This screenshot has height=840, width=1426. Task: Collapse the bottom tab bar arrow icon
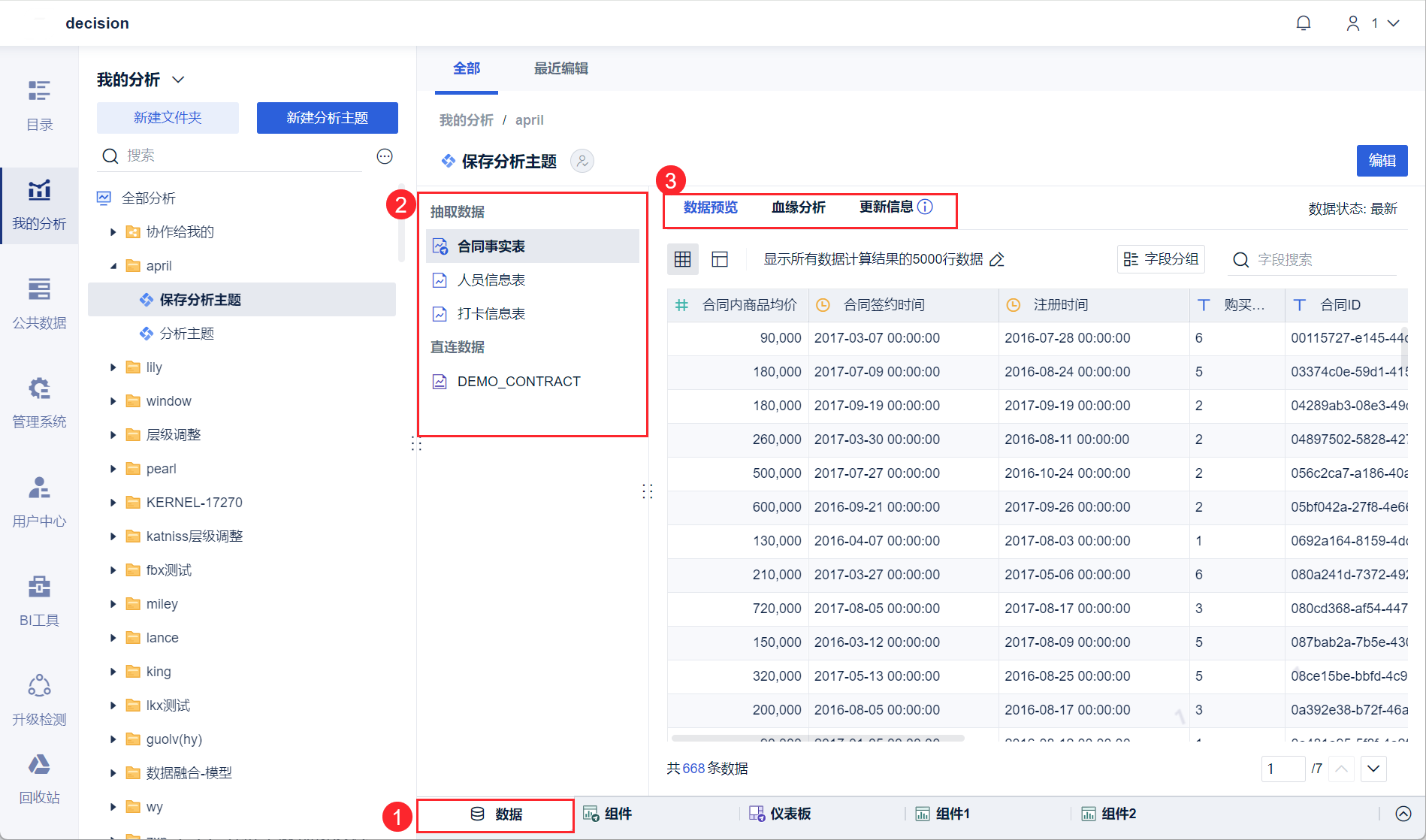(x=1403, y=814)
